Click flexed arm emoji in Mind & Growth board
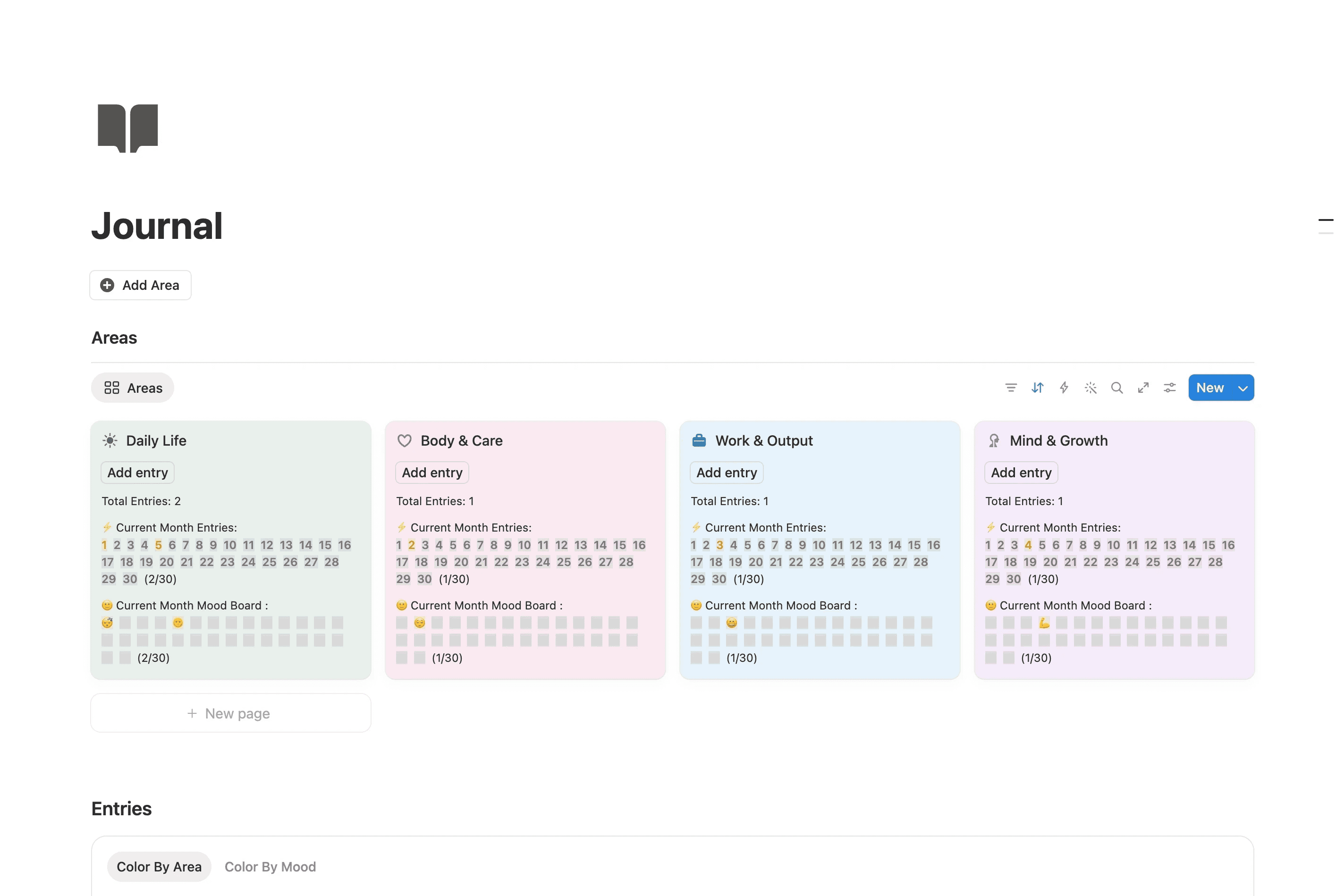Image resolution: width=1336 pixels, height=896 pixels. click(x=1044, y=622)
